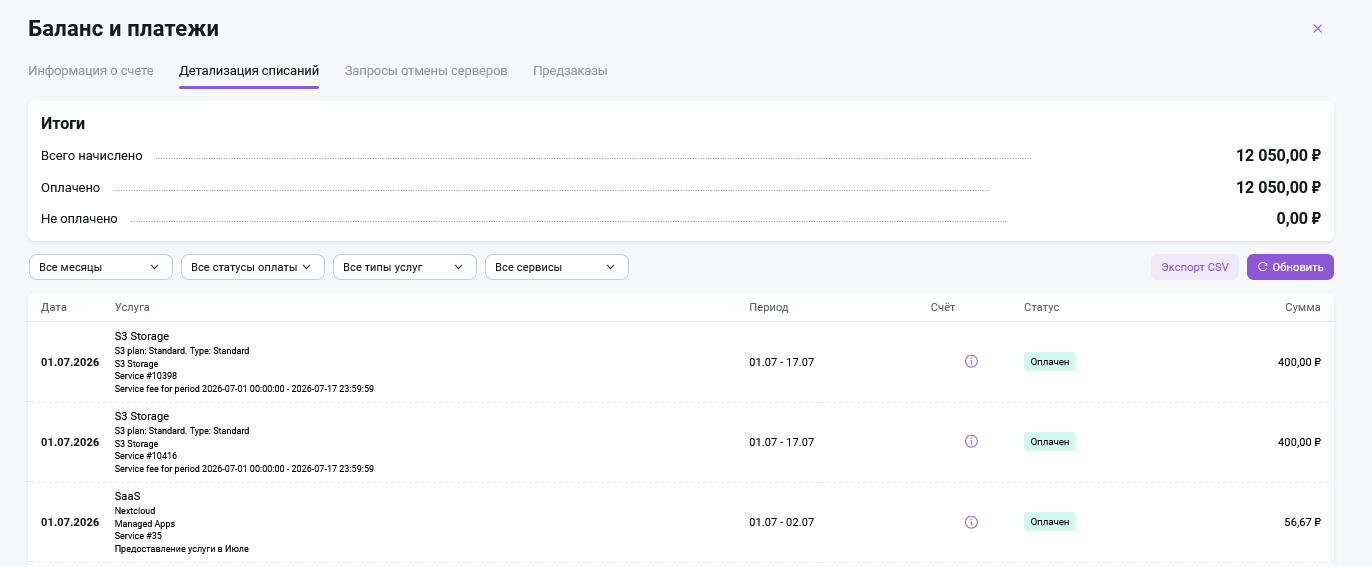
Task: Click Итоги heading
Action: pos(63,124)
